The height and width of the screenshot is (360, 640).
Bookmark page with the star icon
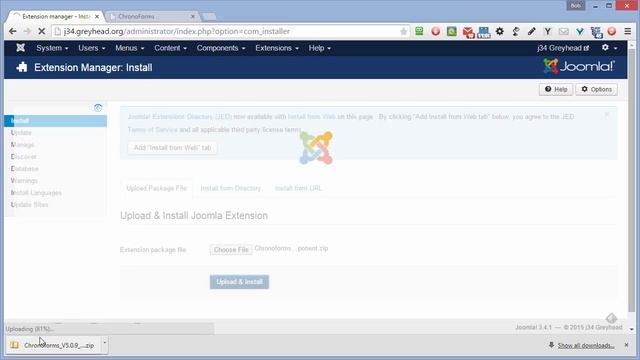pos(404,31)
